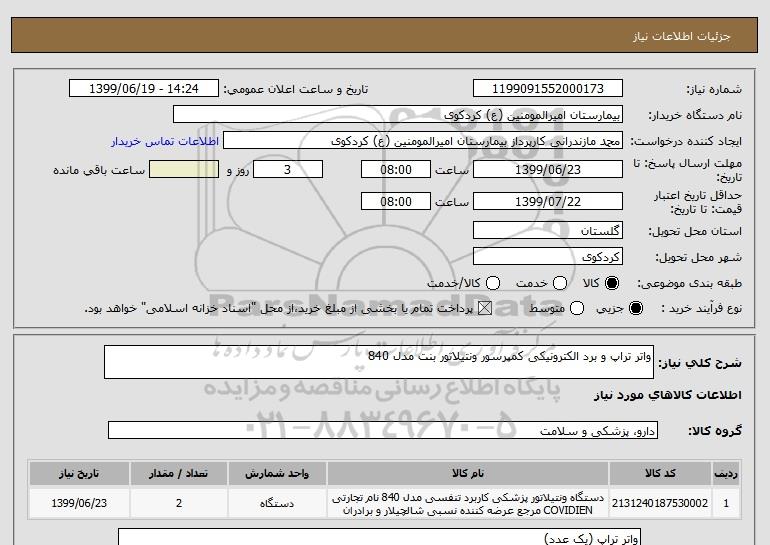The height and width of the screenshot is (545, 770).
Task: Click product code 2131240187530002 cell
Action: [x=660, y=503]
